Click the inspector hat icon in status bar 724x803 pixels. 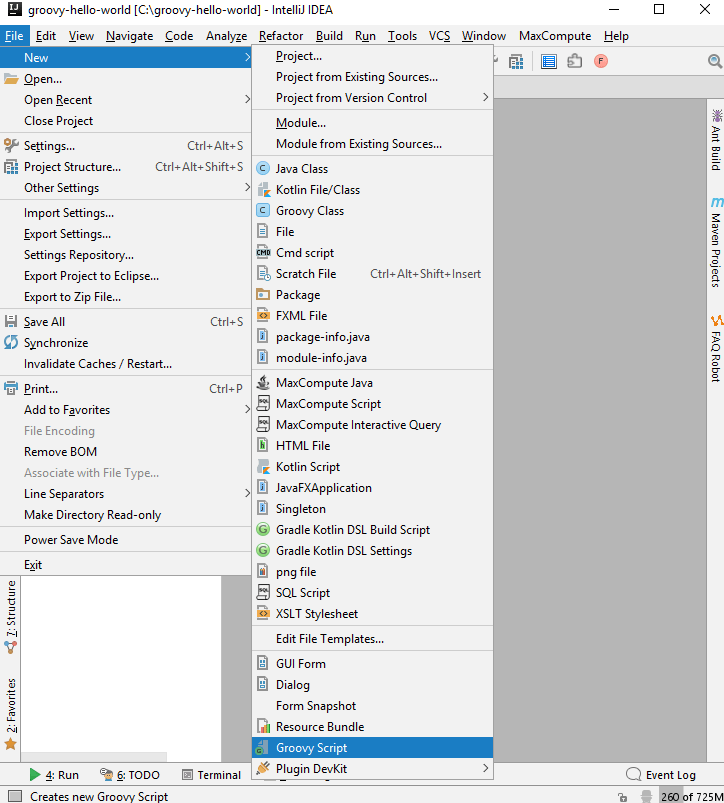tap(647, 796)
